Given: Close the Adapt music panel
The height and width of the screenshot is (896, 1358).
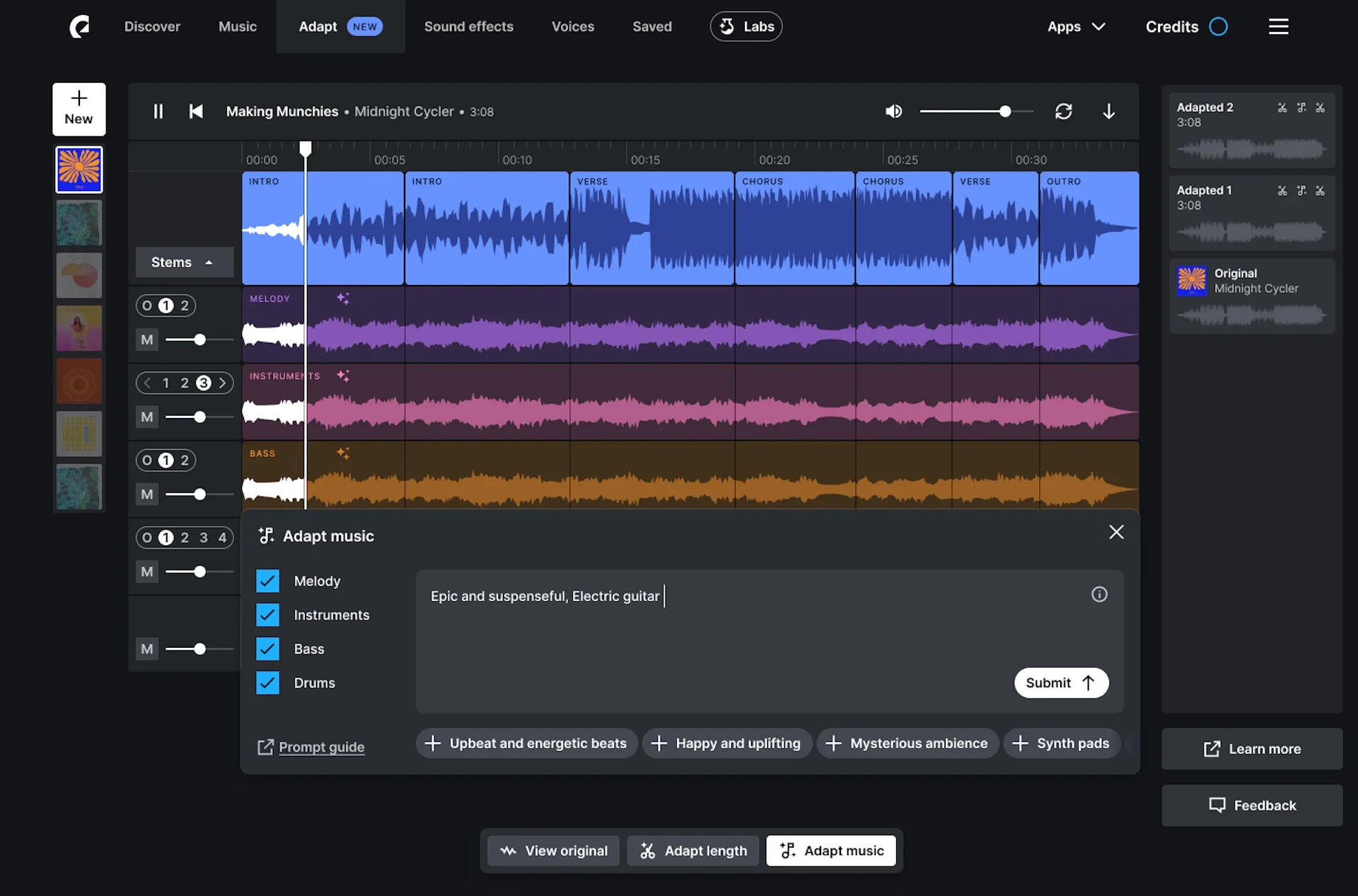Looking at the screenshot, I should (x=1116, y=533).
